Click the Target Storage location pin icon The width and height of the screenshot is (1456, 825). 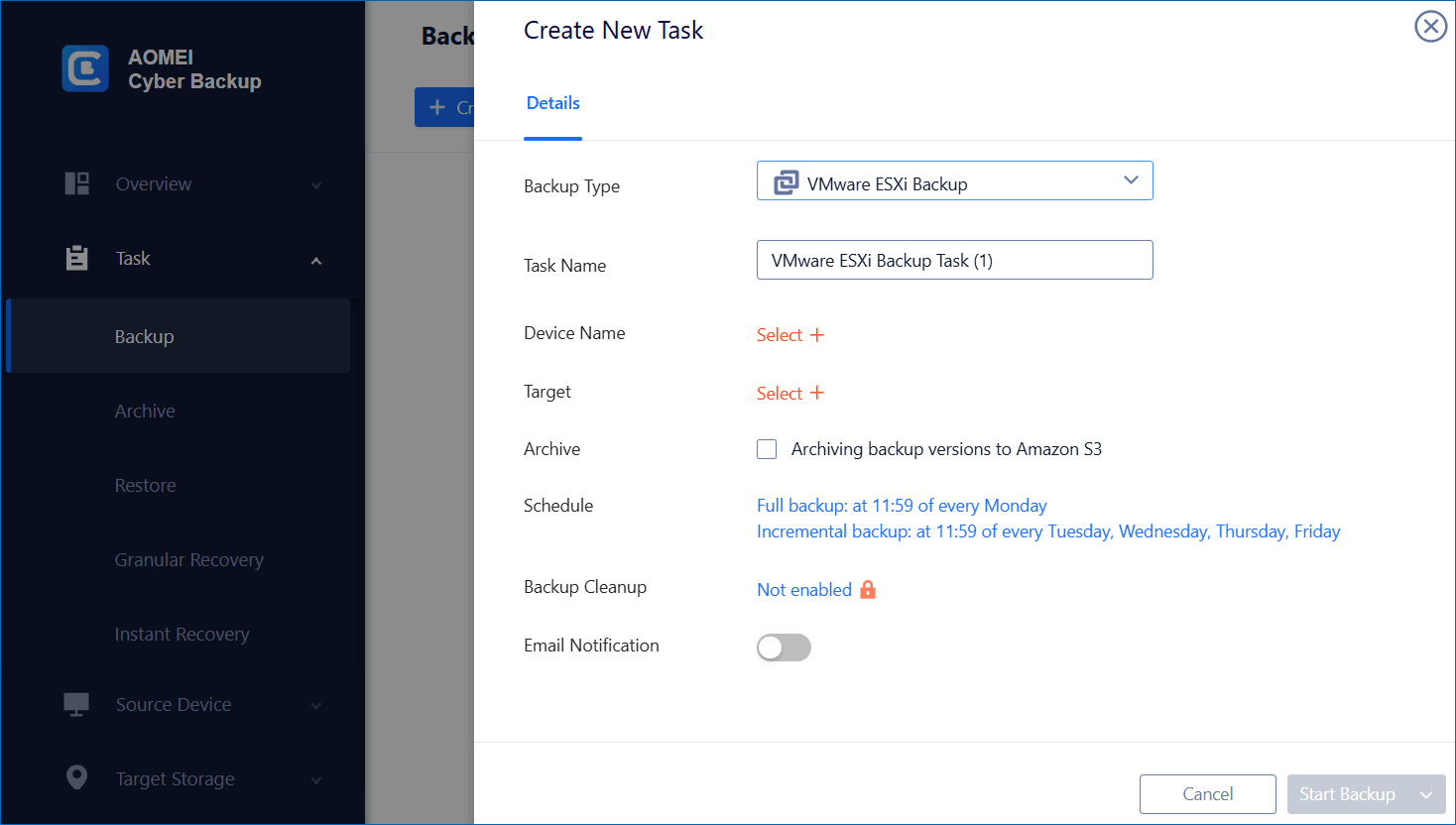click(76, 777)
